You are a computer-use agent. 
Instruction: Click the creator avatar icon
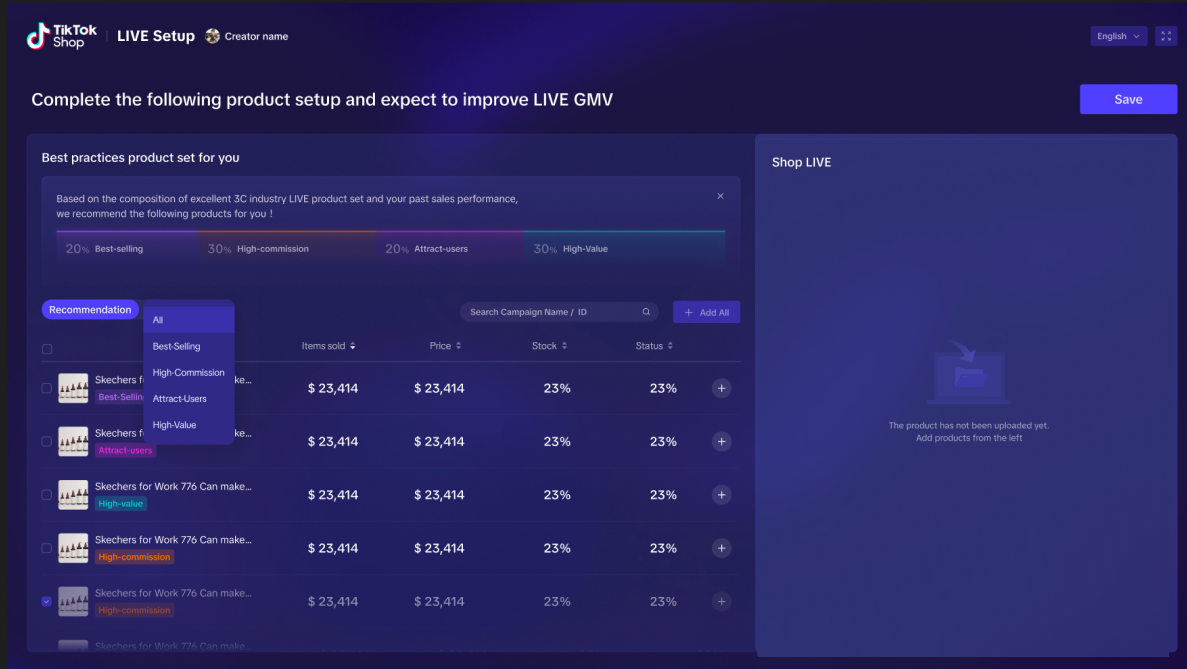point(213,36)
